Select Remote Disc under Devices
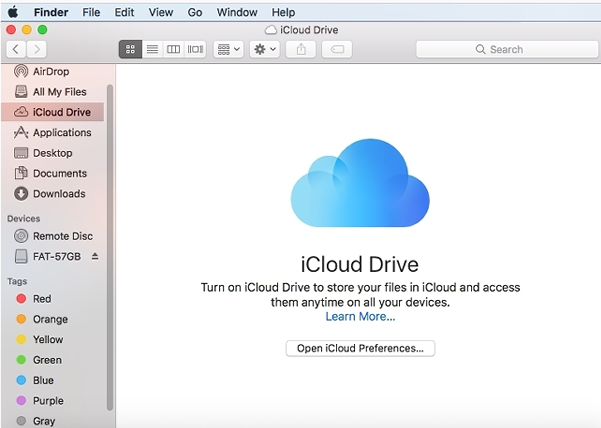 tap(53, 236)
